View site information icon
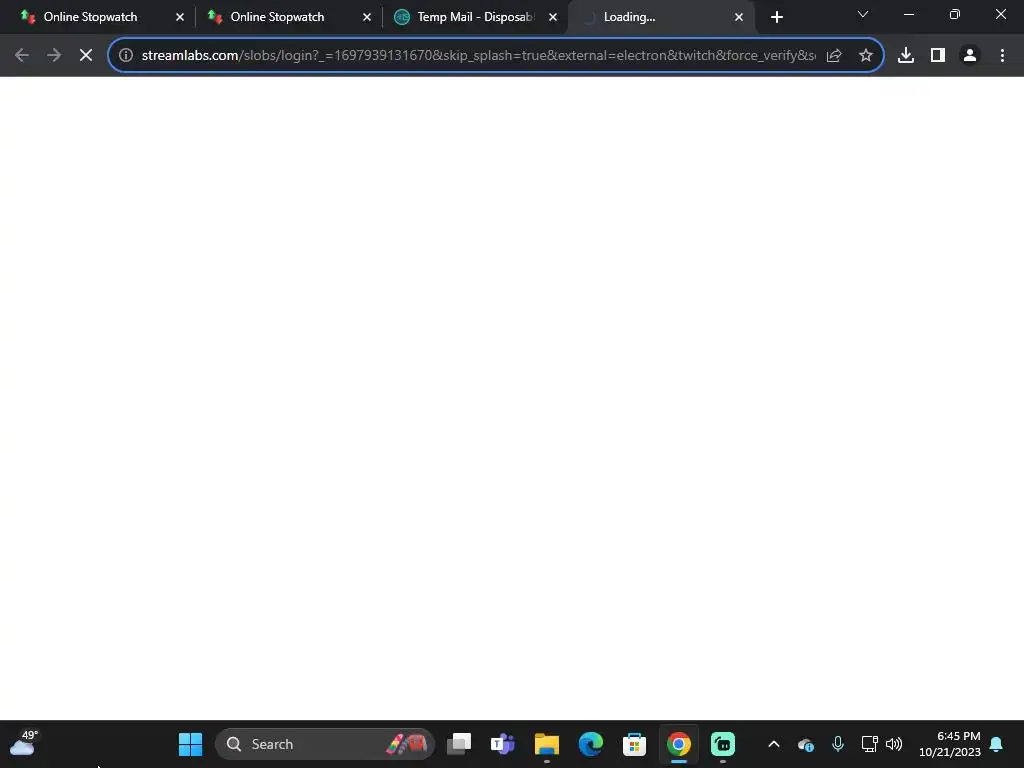 click(x=126, y=56)
